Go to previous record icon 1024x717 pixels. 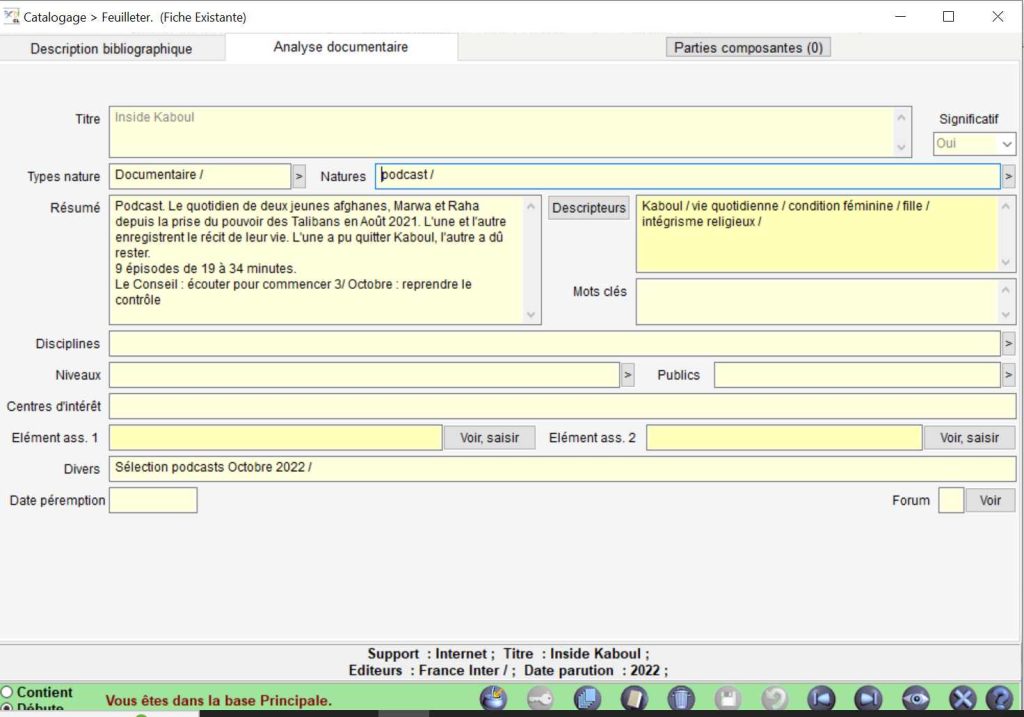(x=822, y=699)
